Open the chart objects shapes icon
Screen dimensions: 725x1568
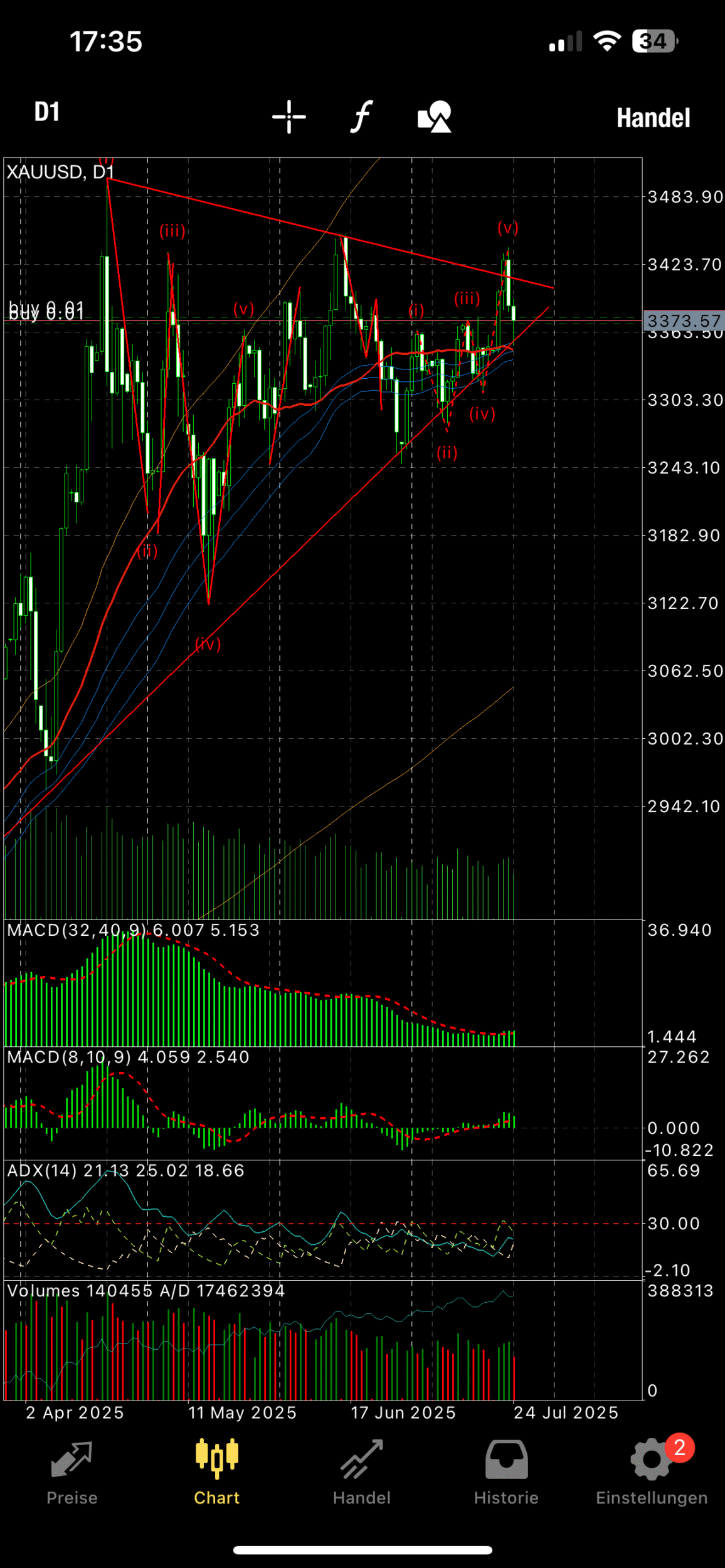click(x=434, y=117)
